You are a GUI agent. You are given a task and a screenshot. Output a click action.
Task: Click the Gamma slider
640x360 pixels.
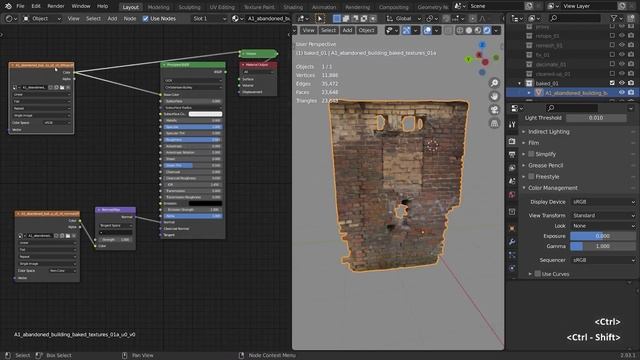coord(603,246)
